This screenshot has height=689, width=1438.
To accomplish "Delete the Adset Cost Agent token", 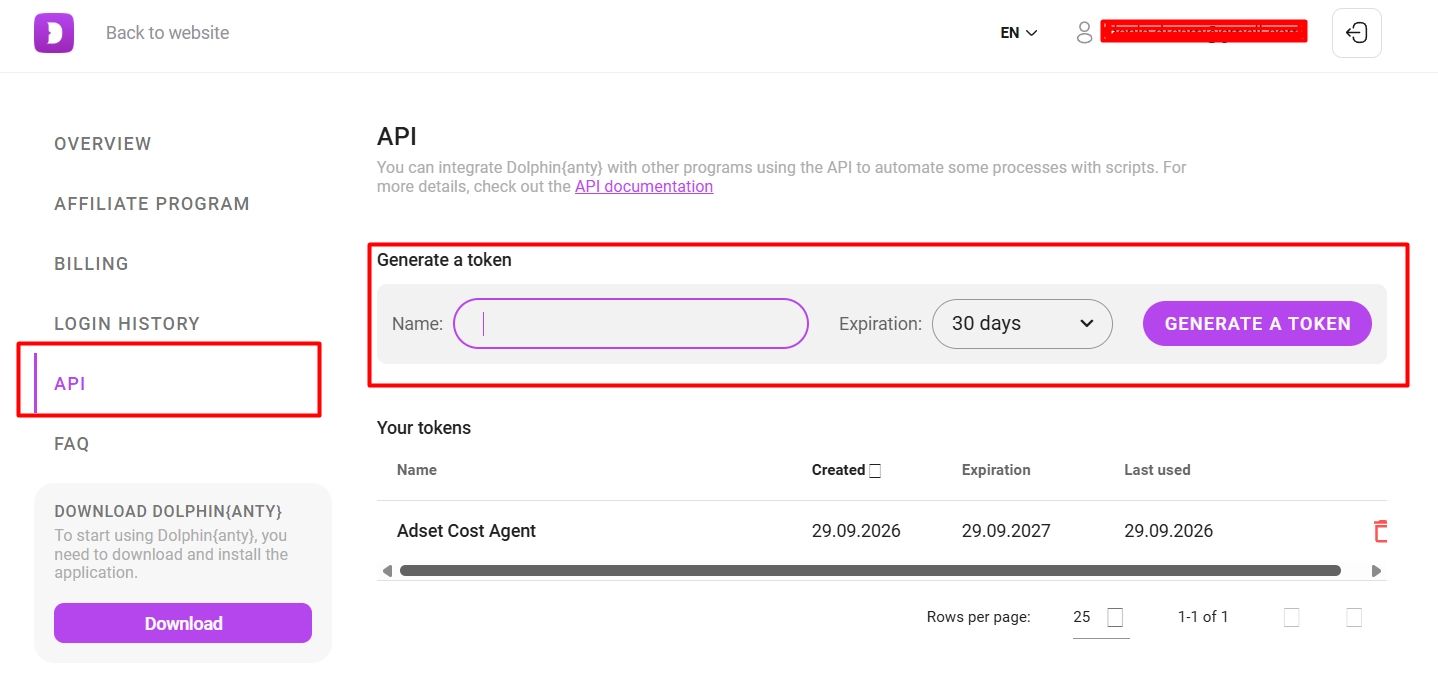I will coord(1381,531).
